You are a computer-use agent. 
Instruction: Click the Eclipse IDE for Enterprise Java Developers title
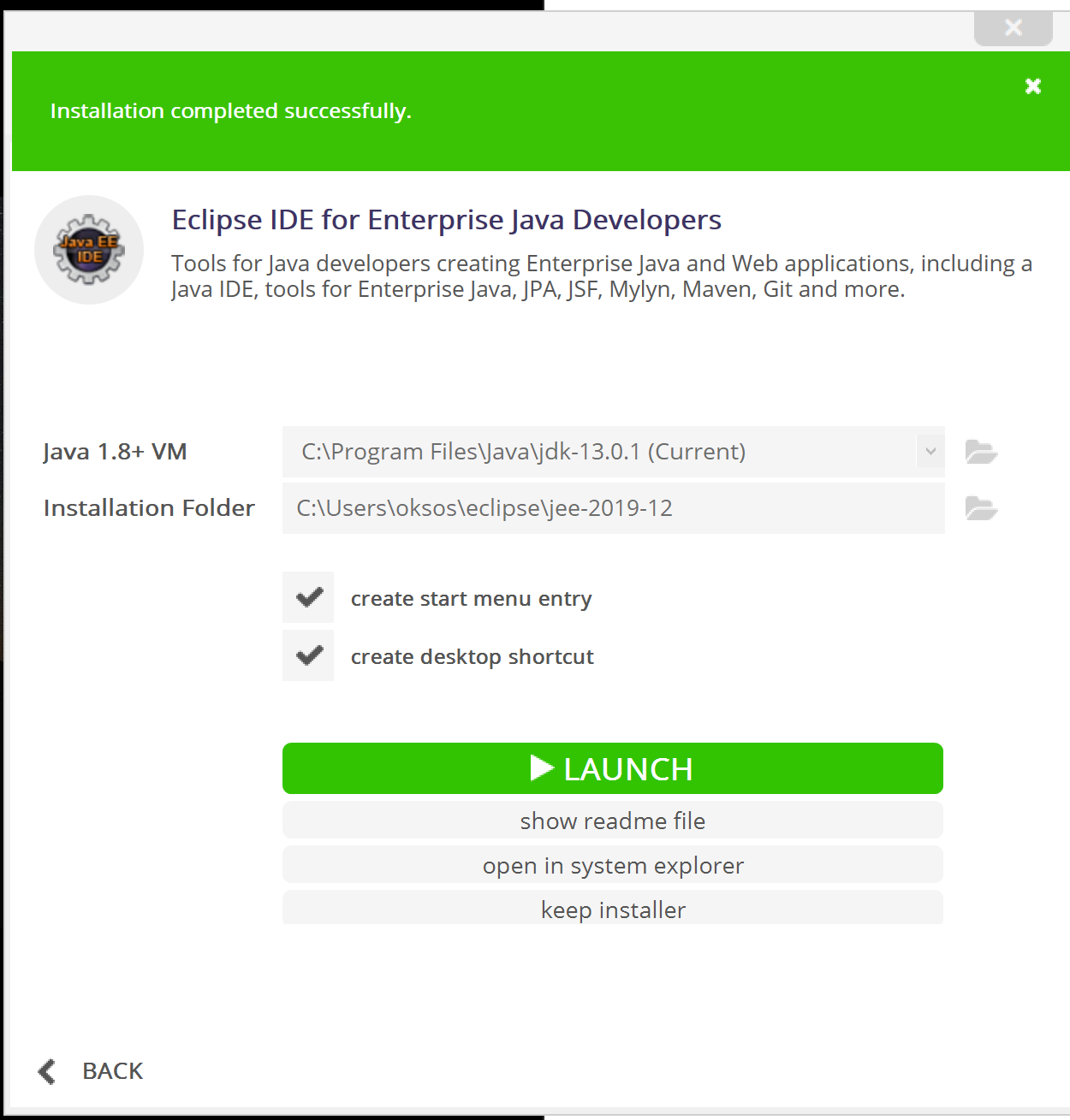[x=447, y=220]
